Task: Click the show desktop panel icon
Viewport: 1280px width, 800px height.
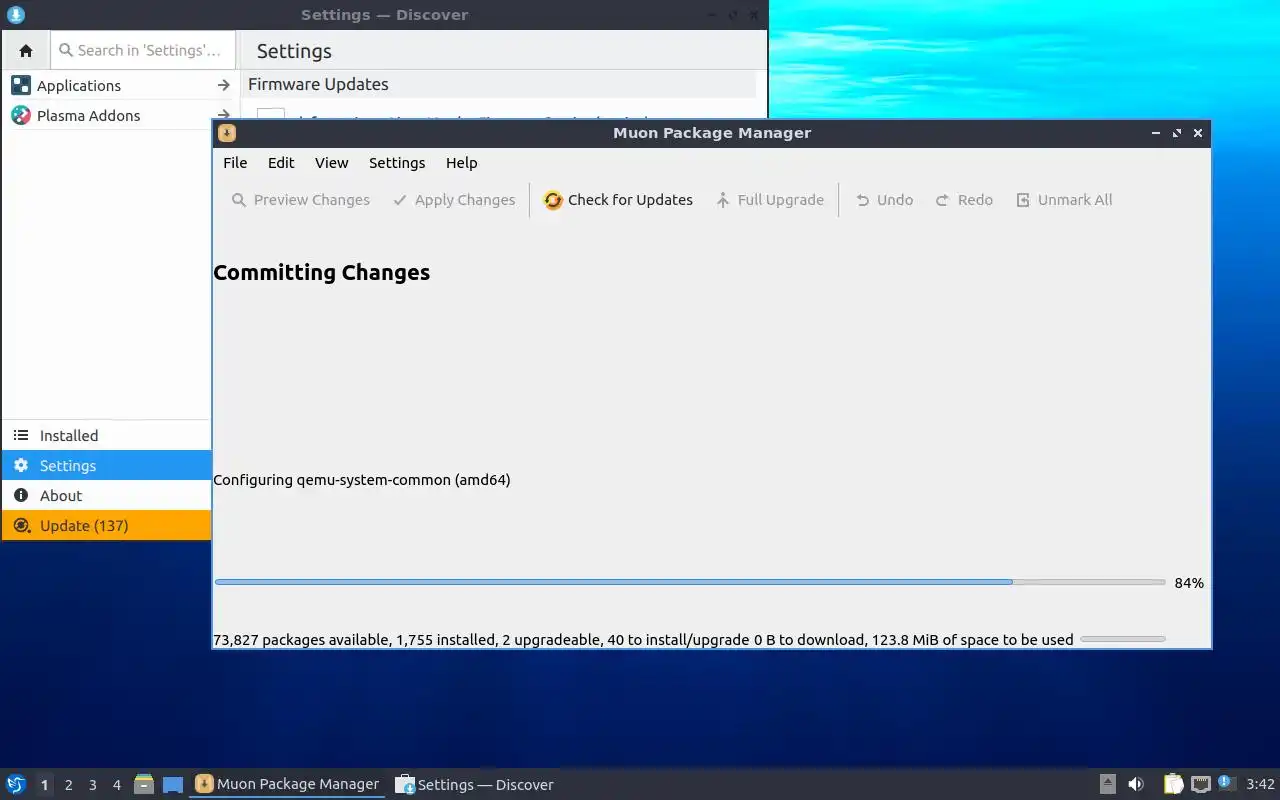Action: 173,785
